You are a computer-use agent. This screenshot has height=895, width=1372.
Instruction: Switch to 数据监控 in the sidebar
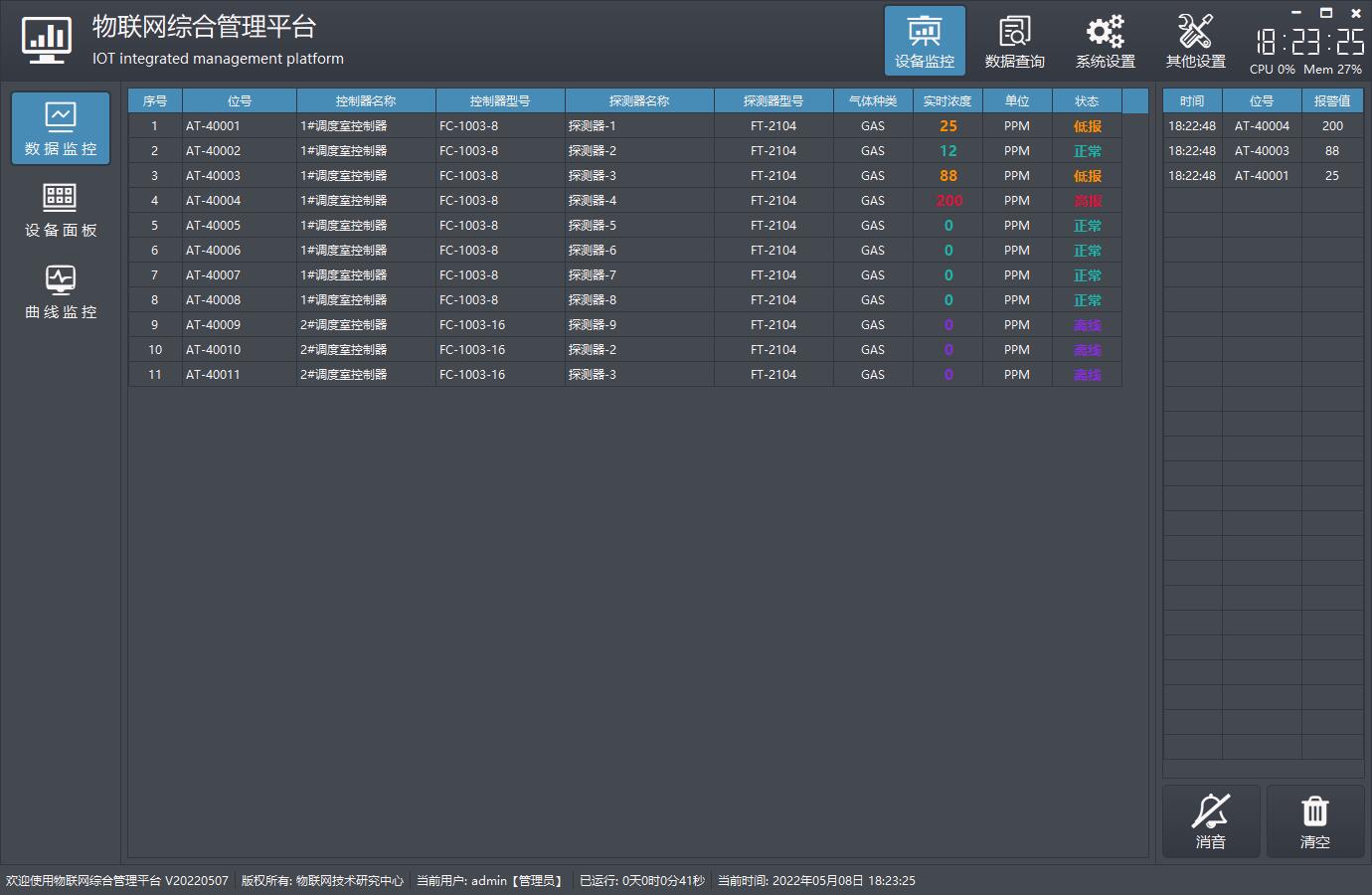pos(61,128)
